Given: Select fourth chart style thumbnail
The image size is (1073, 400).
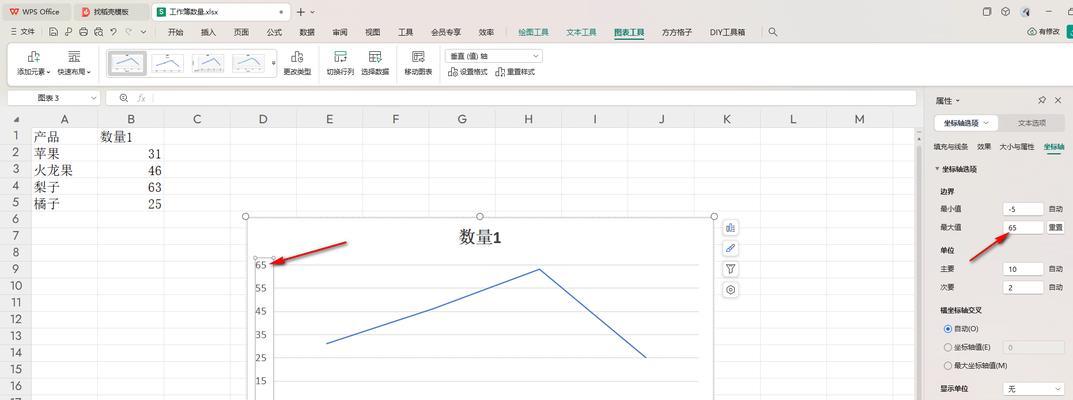Looking at the screenshot, I should 248,63.
